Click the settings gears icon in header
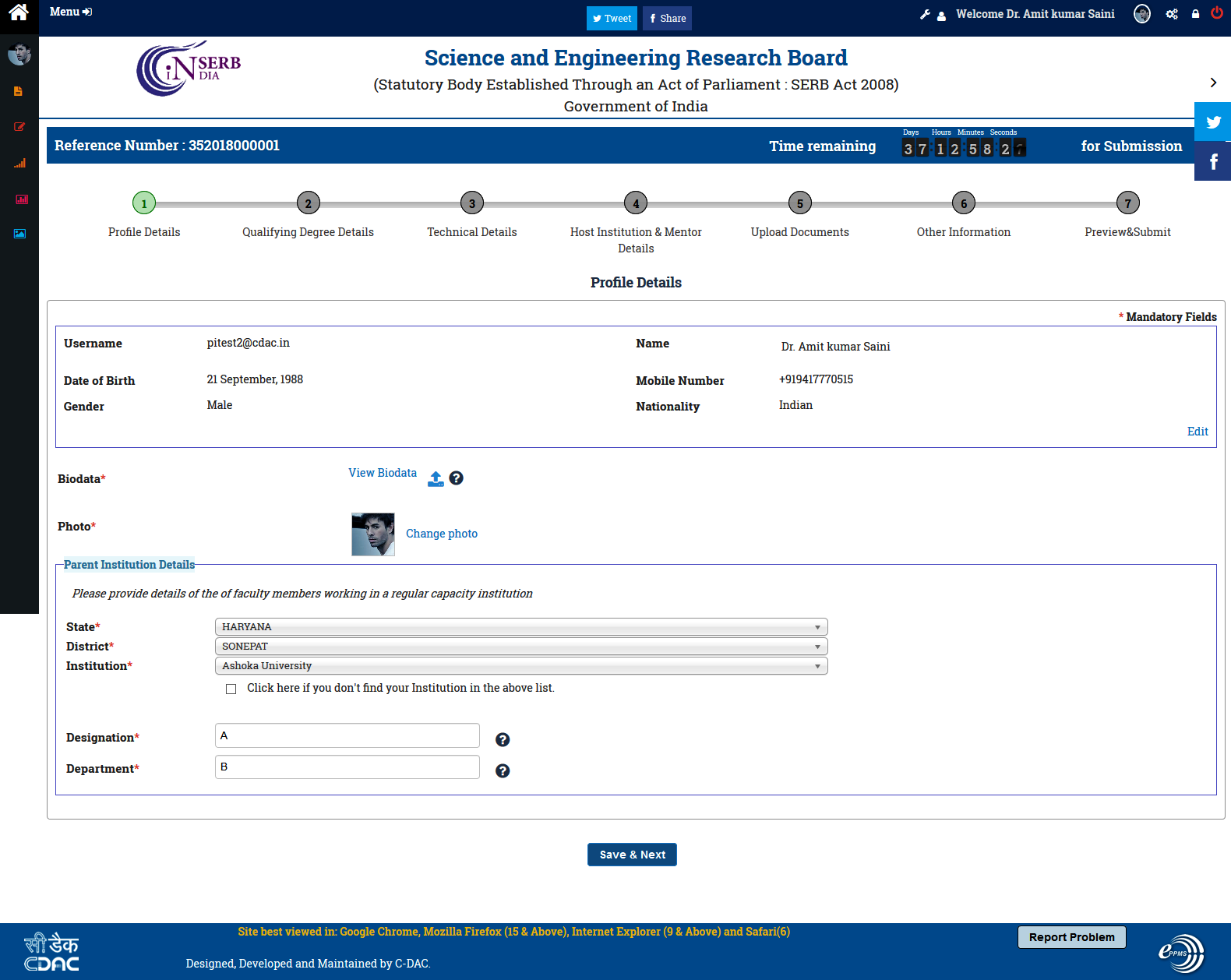 point(1171,14)
